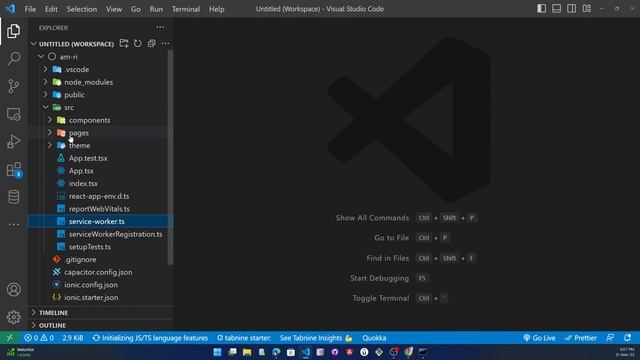Collapse the am-ri root folder

[x=41, y=57]
